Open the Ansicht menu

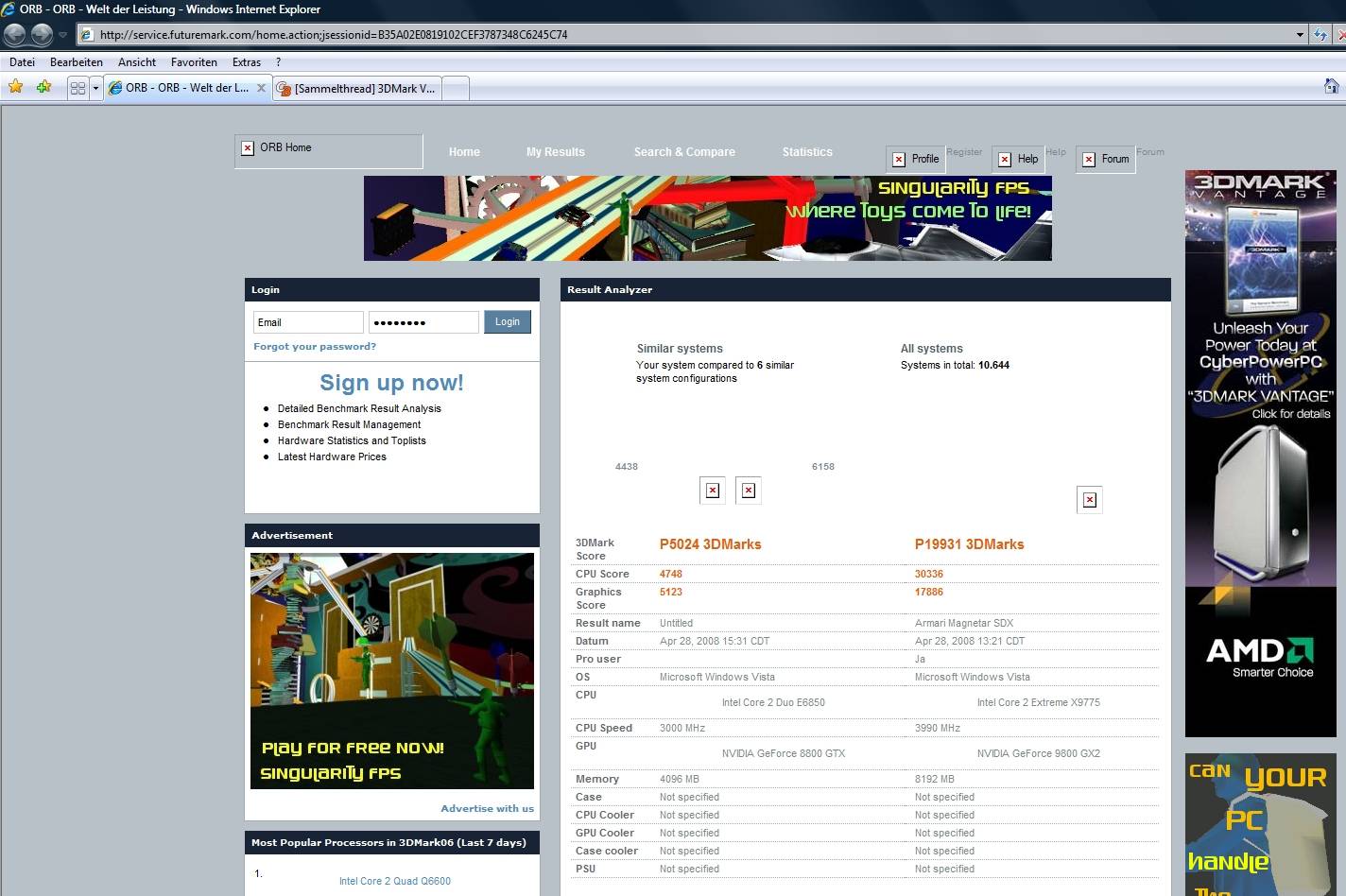point(137,62)
